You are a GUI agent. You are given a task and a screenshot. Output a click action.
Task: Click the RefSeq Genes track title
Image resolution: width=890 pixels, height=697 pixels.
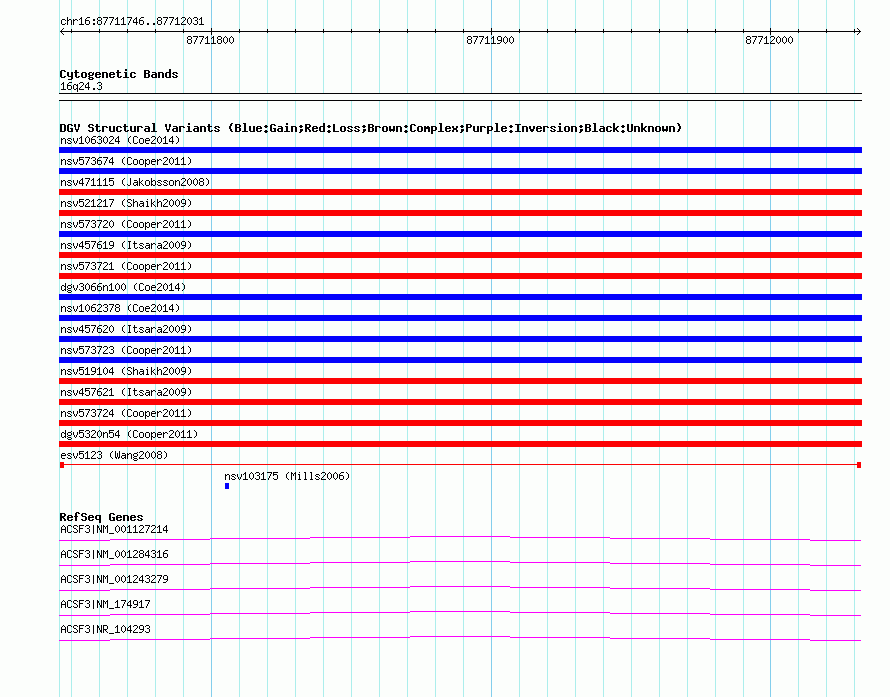tap(101, 517)
